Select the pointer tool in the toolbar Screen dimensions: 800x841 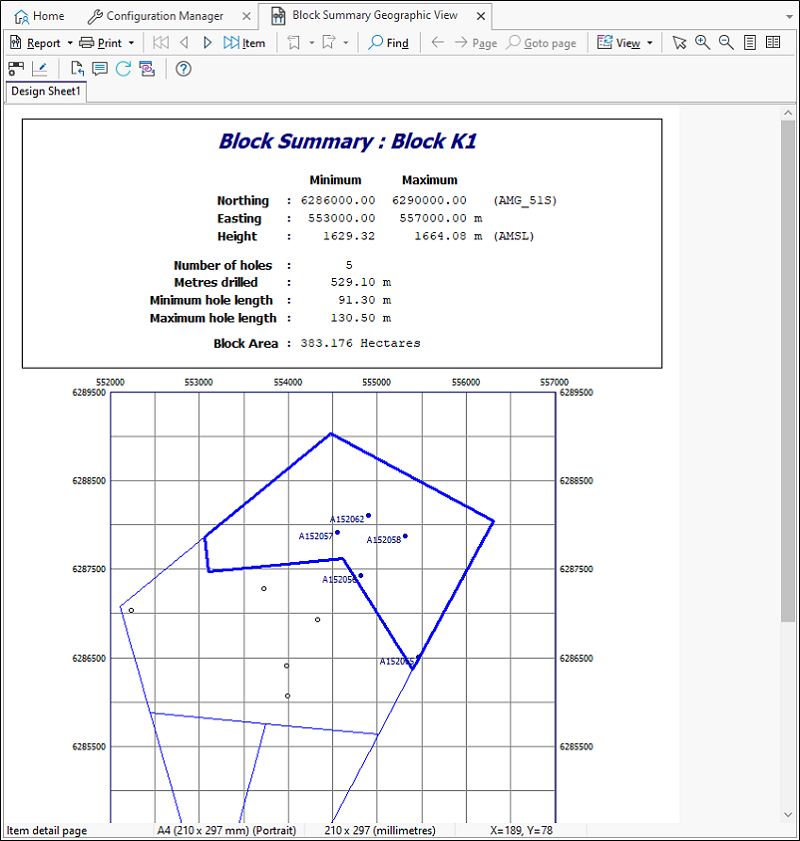[x=679, y=42]
